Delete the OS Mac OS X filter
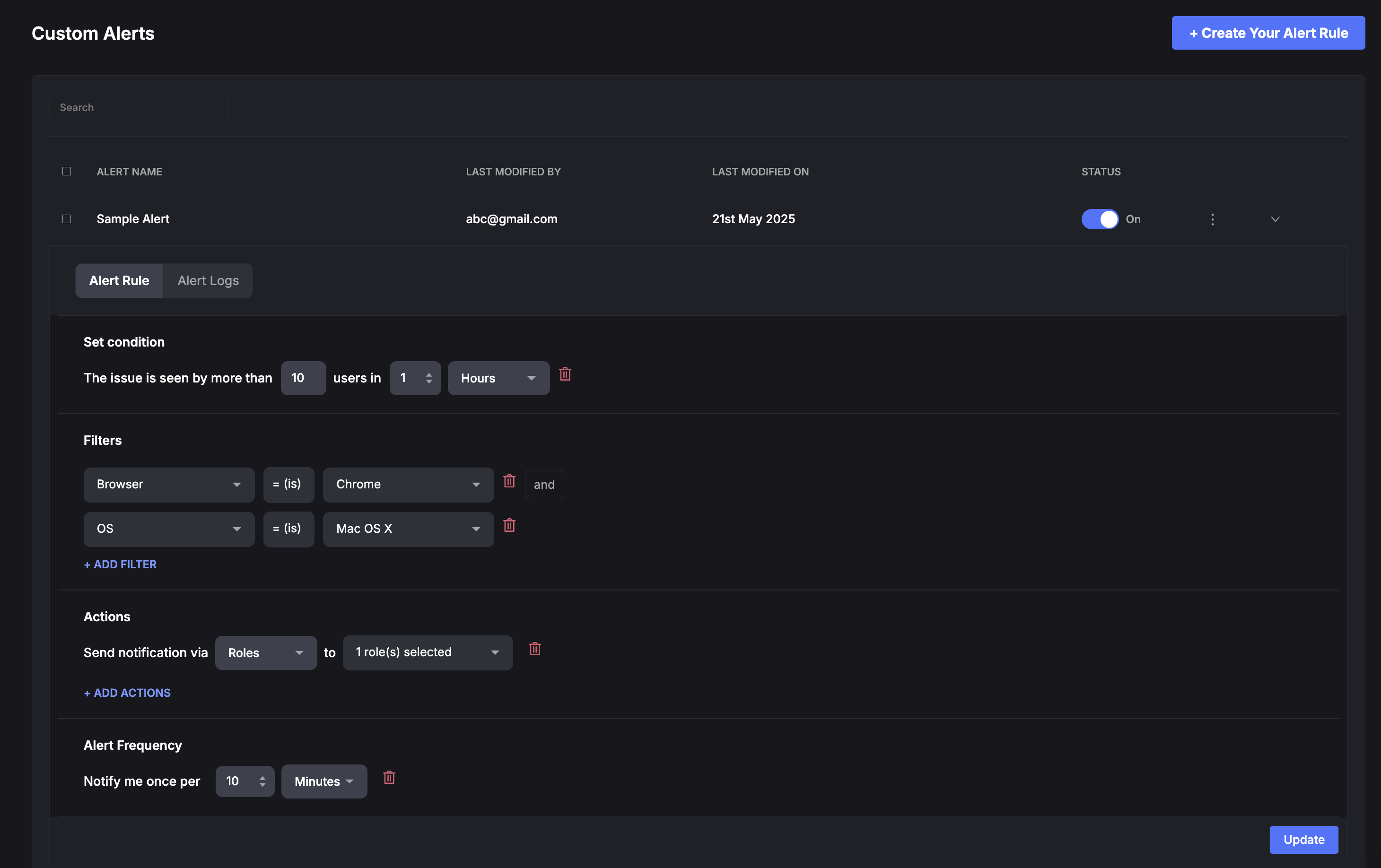 coord(509,525)
